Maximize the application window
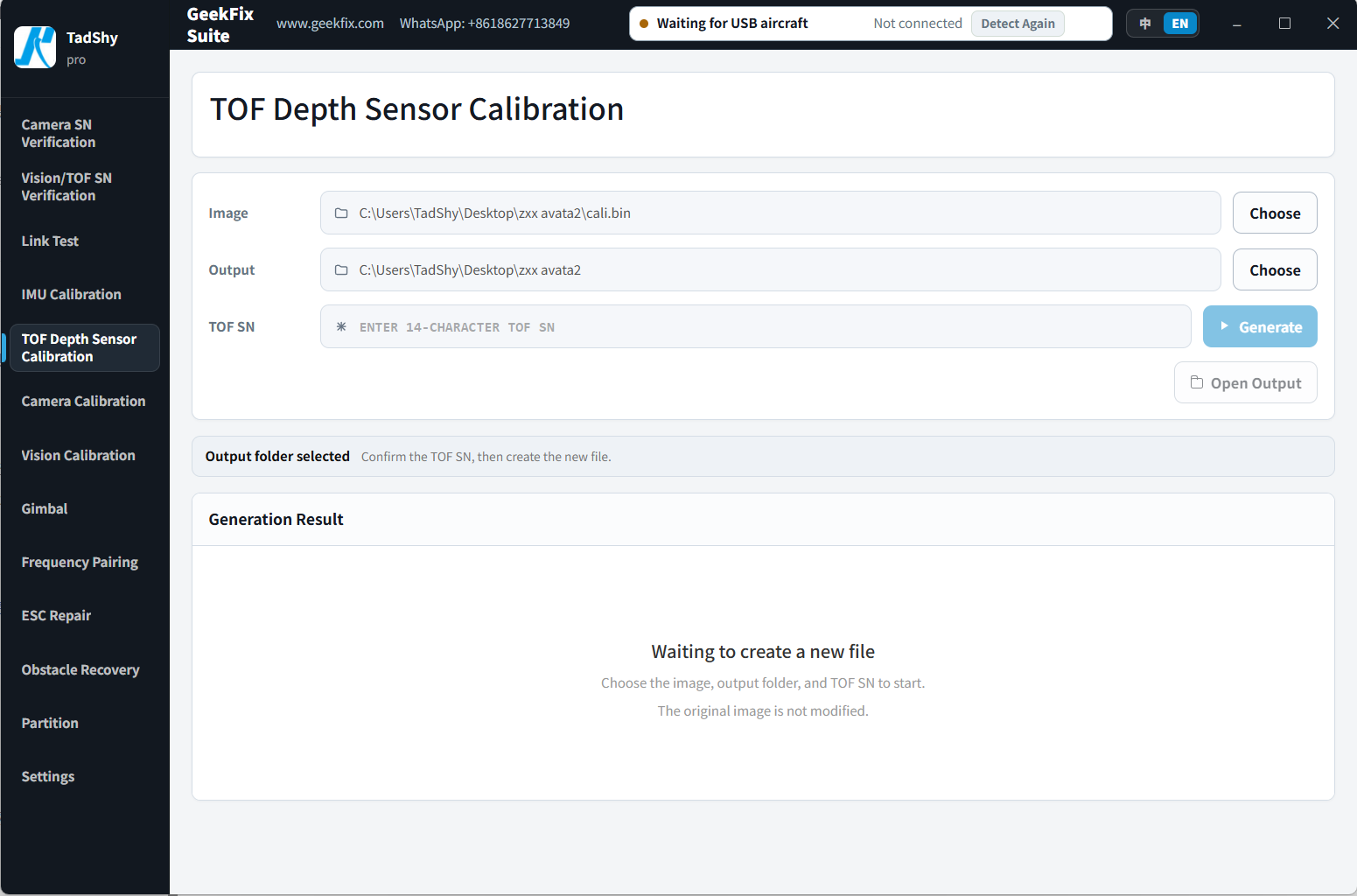 [1284, 24]
